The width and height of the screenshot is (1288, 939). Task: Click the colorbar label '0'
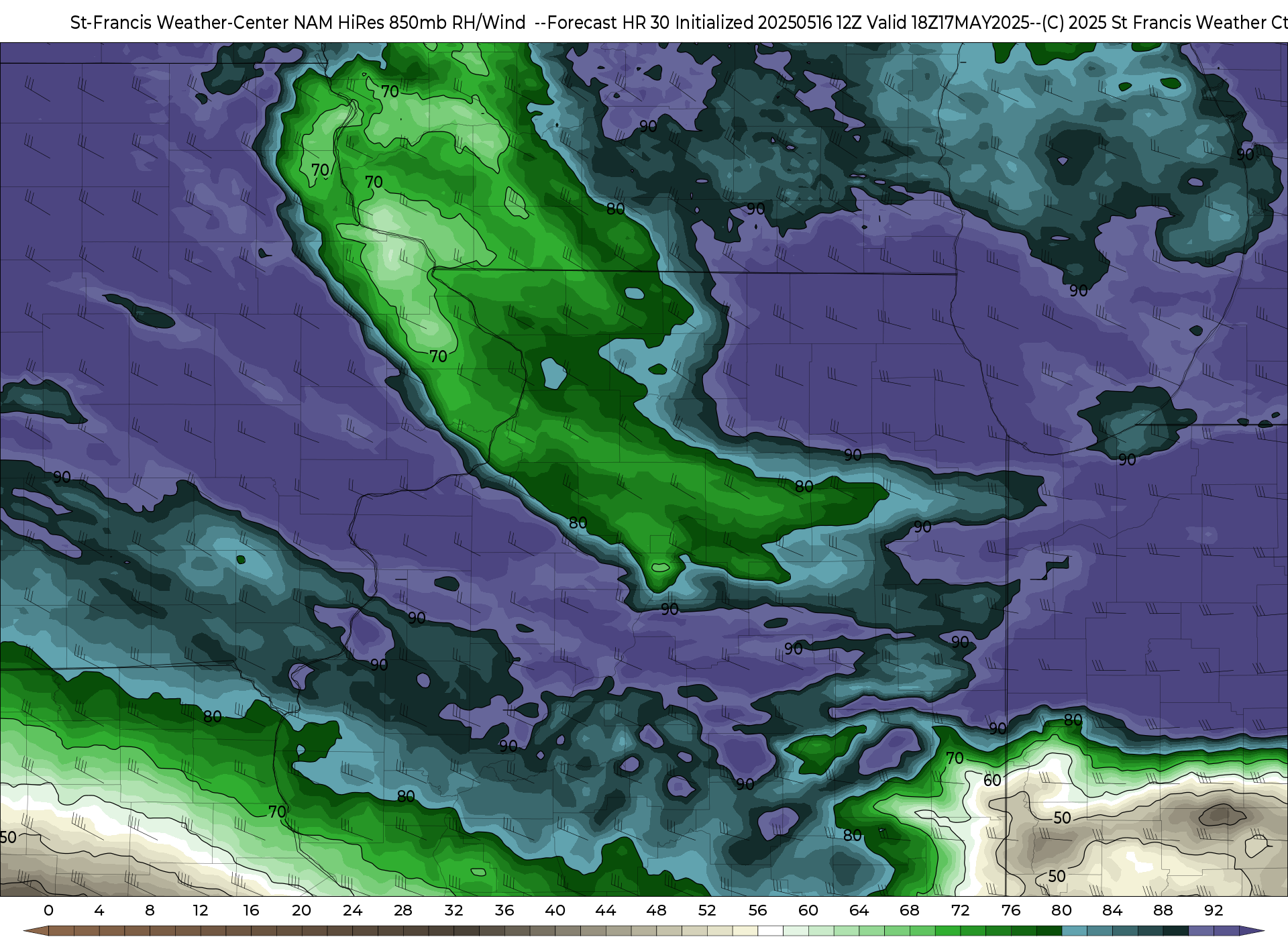48,910
